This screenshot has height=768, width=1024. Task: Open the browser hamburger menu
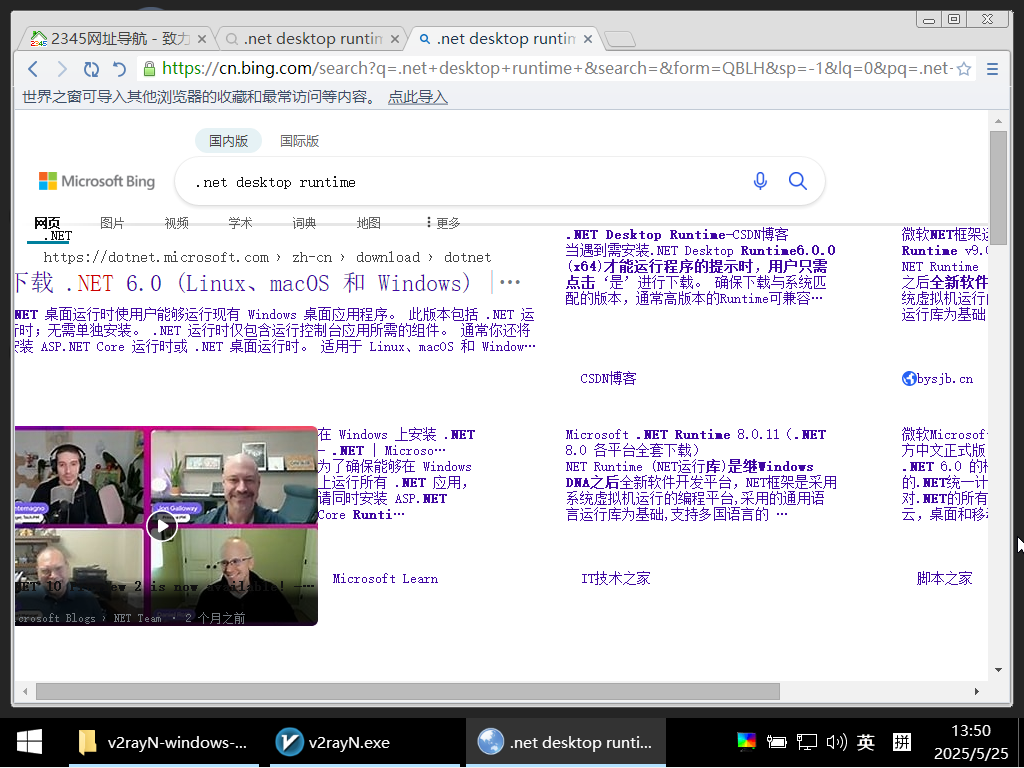pyautogui.click(x=992, y=69)
